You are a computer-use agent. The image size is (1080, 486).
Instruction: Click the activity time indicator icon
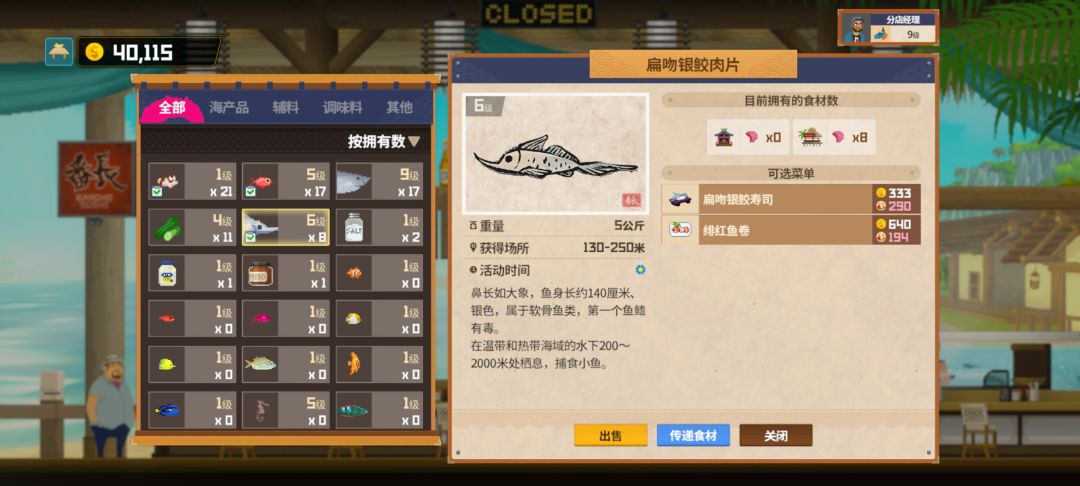coord(640,270)
